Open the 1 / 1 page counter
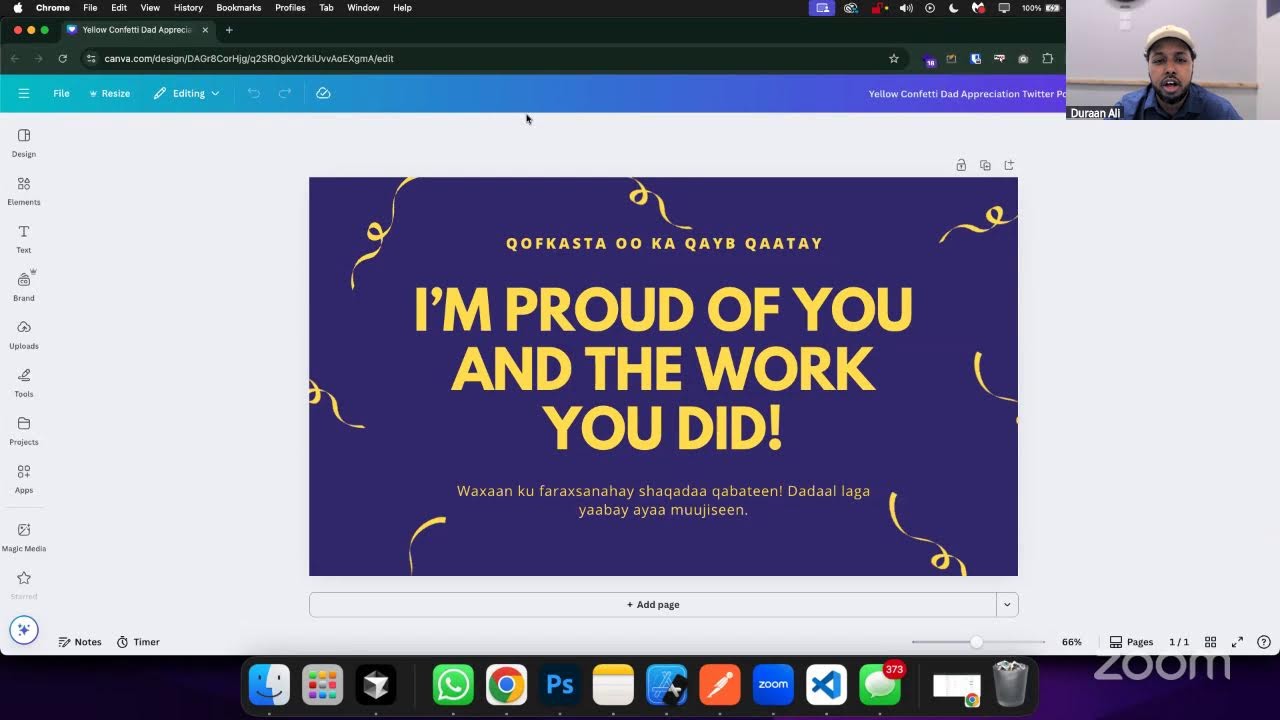Image resolution: width=1280 pixels, height=720 pixels. (x=1179, y=642)
